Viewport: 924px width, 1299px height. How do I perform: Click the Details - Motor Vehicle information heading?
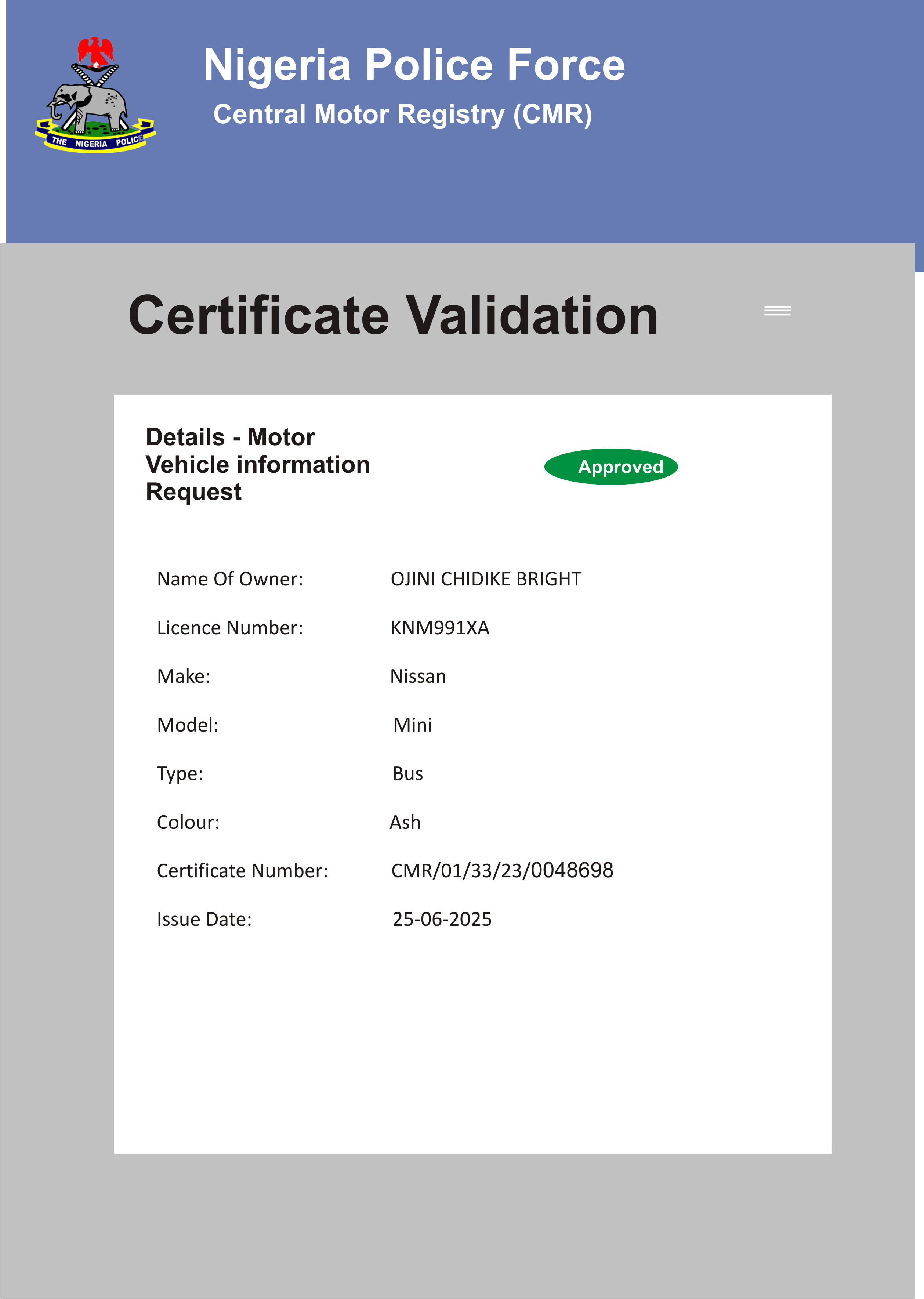tap(257, 464)
